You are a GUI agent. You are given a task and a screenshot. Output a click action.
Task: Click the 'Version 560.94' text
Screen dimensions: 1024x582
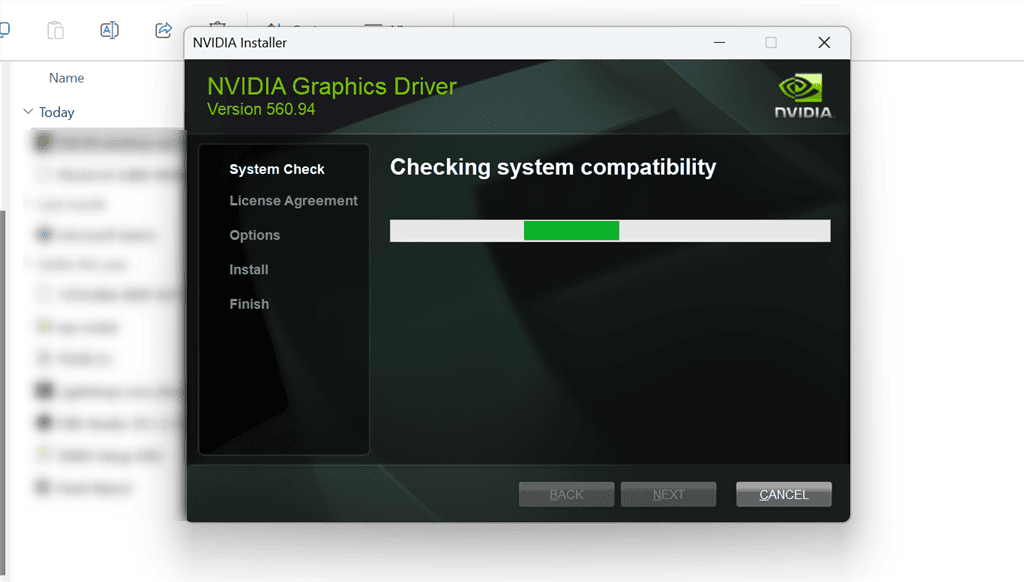click(261, 109)
